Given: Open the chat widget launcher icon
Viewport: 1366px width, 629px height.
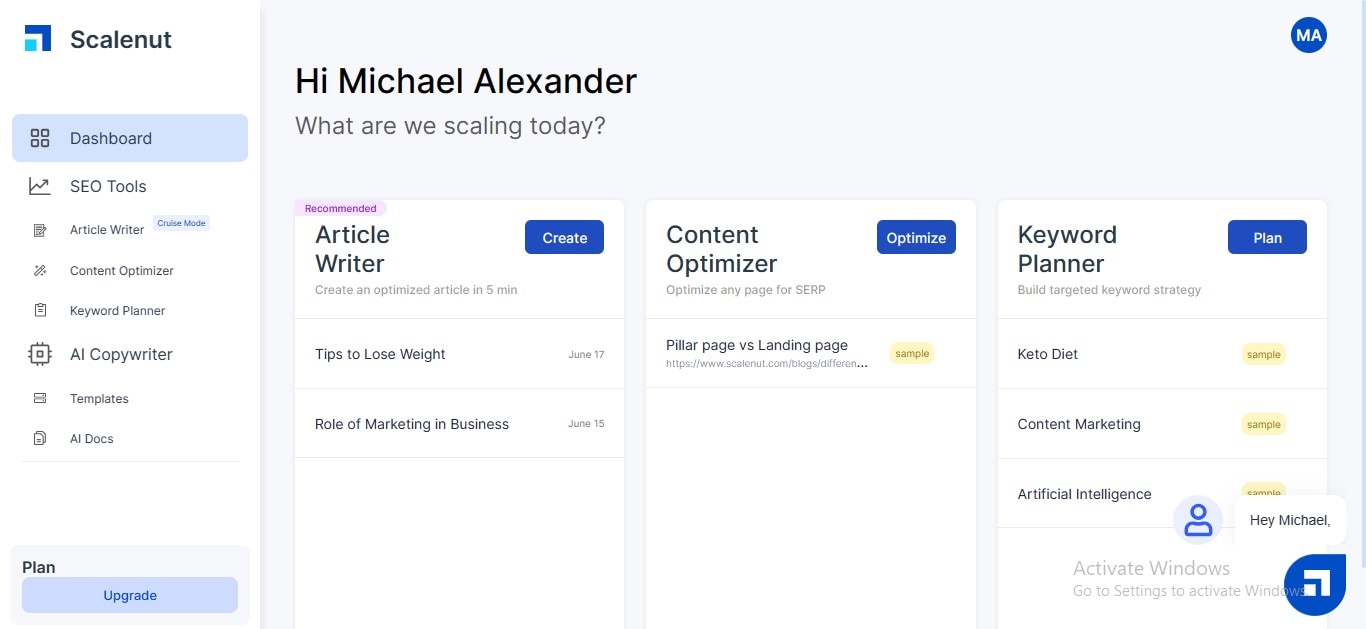Looking at the screenshot, I should (1314, 585).
